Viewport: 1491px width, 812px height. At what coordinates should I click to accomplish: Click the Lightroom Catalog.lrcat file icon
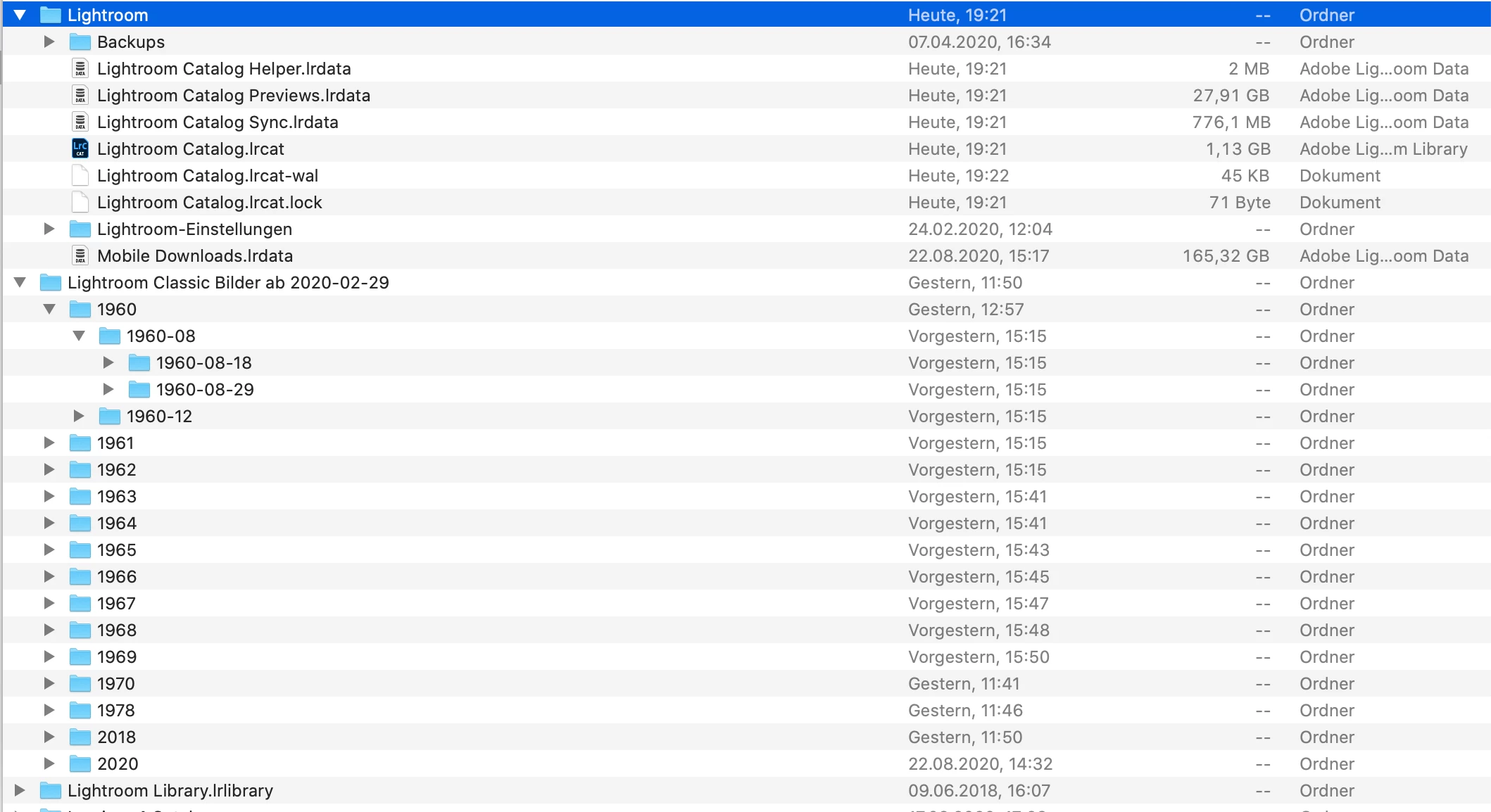coord(80,149)
